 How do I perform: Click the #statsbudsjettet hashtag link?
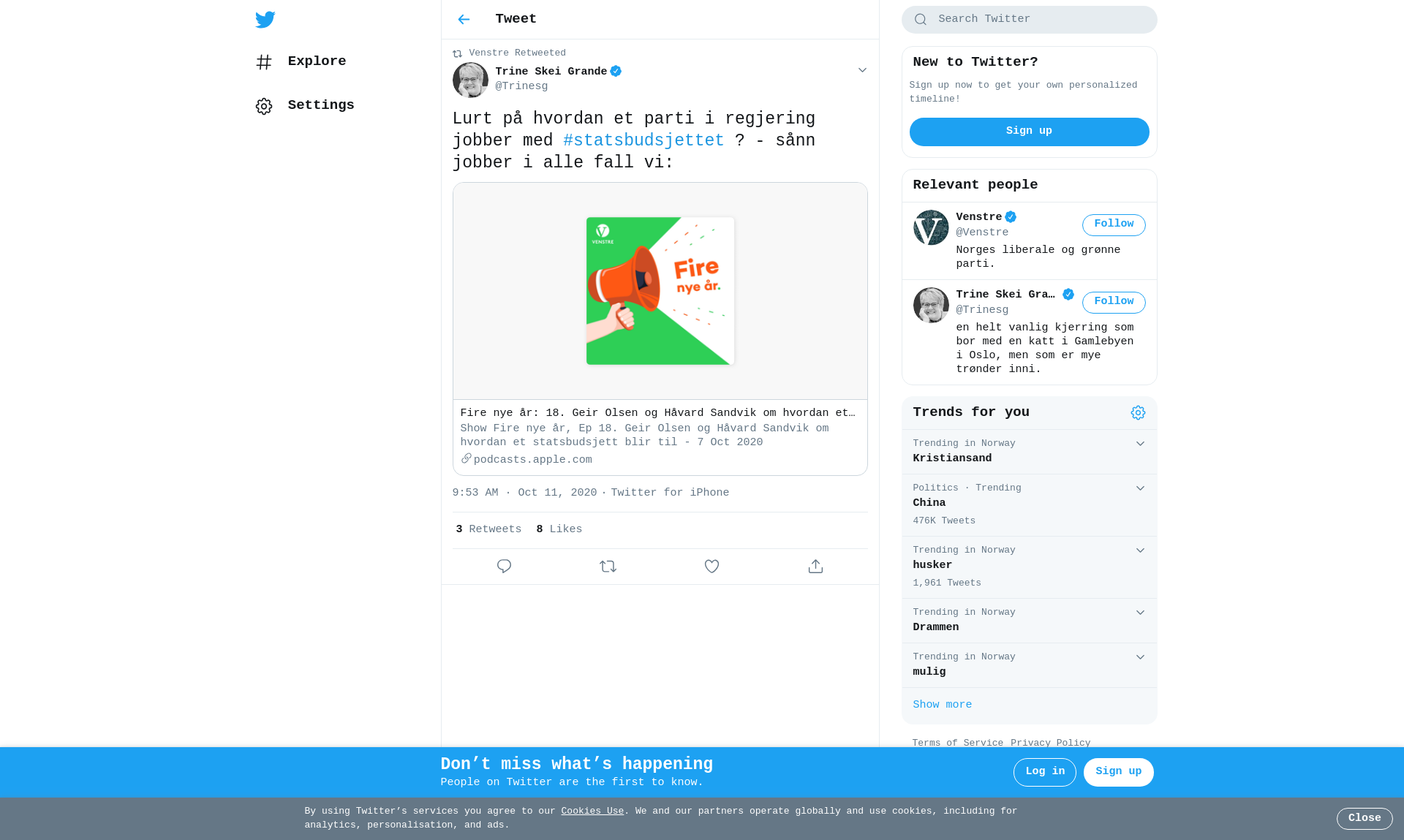pos(643,140)
